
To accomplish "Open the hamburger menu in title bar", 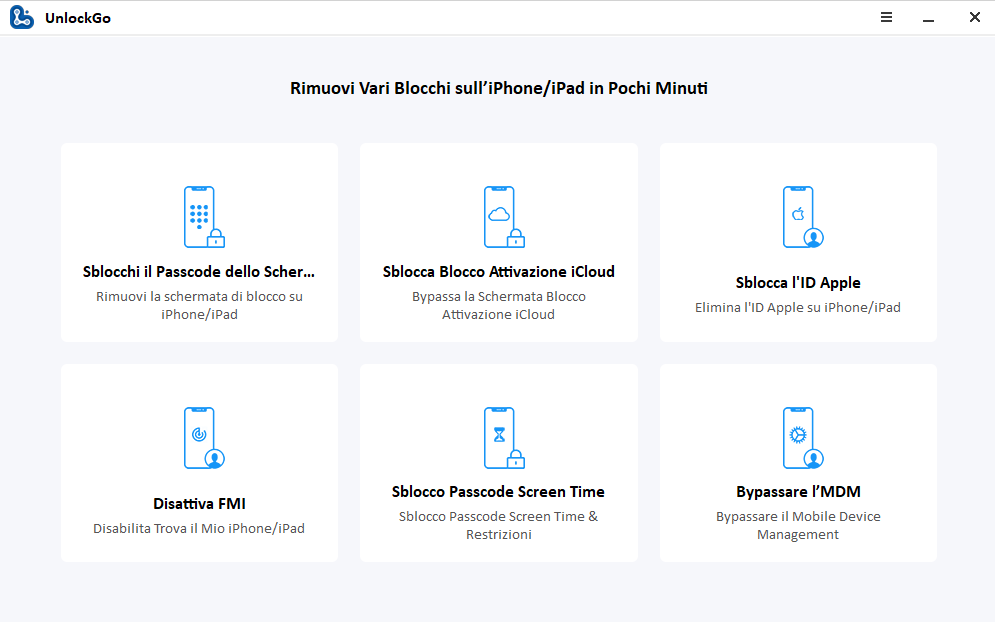I will coord(886,17).
